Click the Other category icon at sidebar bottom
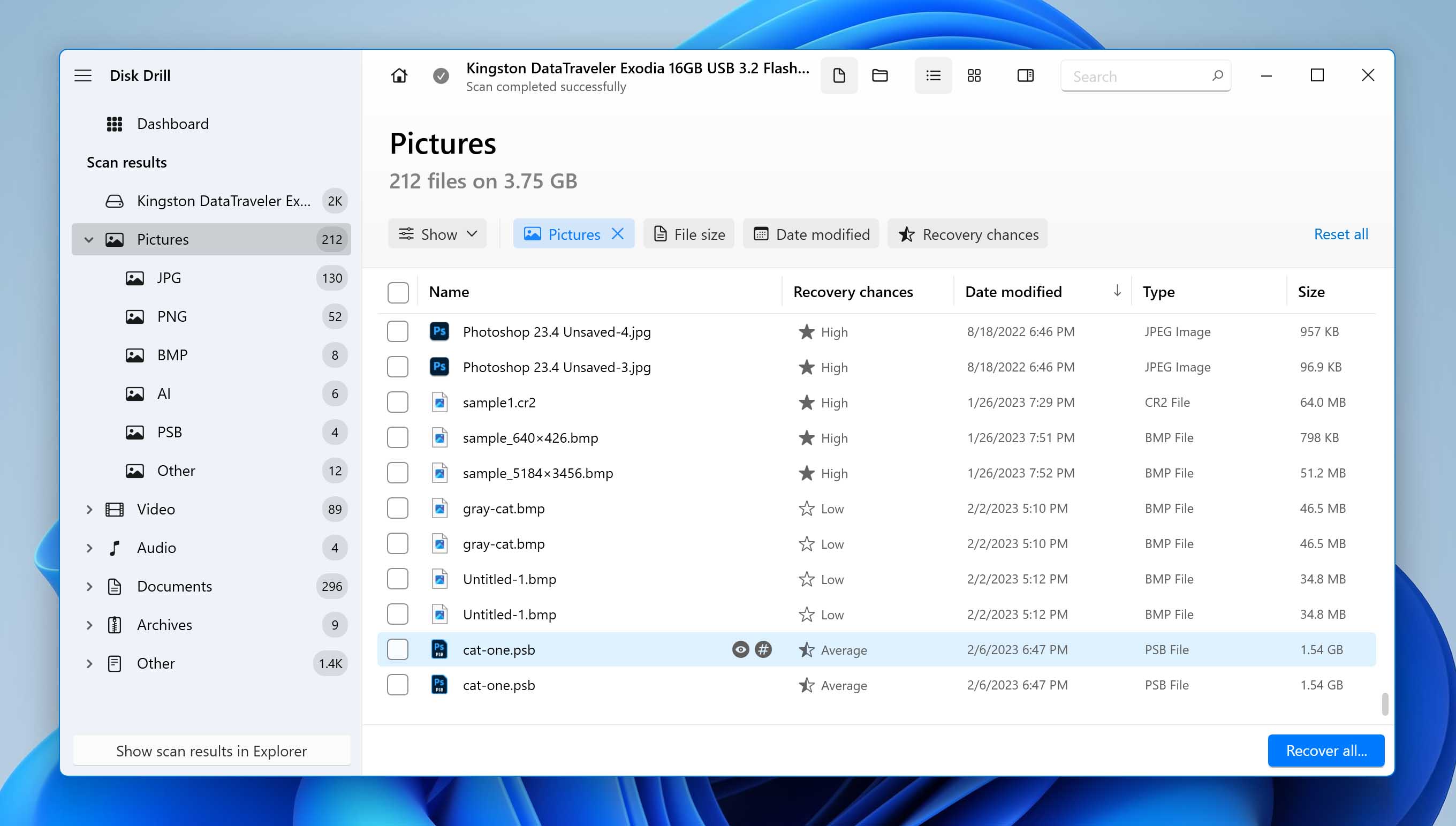This screenshot has width=1456, height=826. (x=115, y=663)
